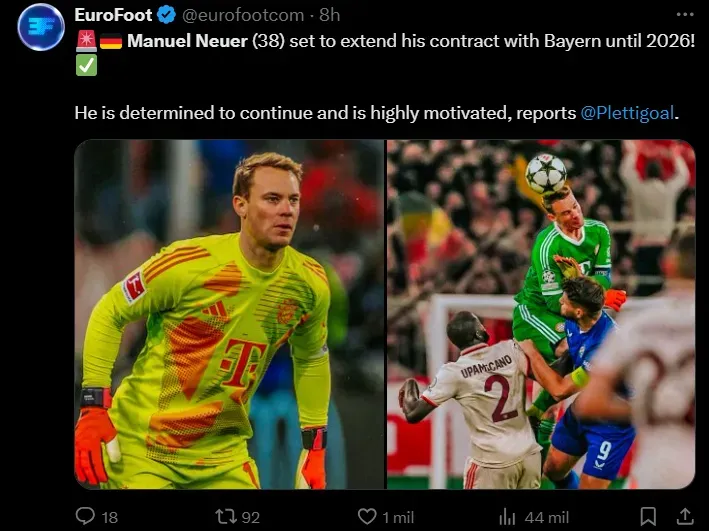Open the EuroFoot display name
The width and height of the screenshot is (709, 531).
coord(113,15)
